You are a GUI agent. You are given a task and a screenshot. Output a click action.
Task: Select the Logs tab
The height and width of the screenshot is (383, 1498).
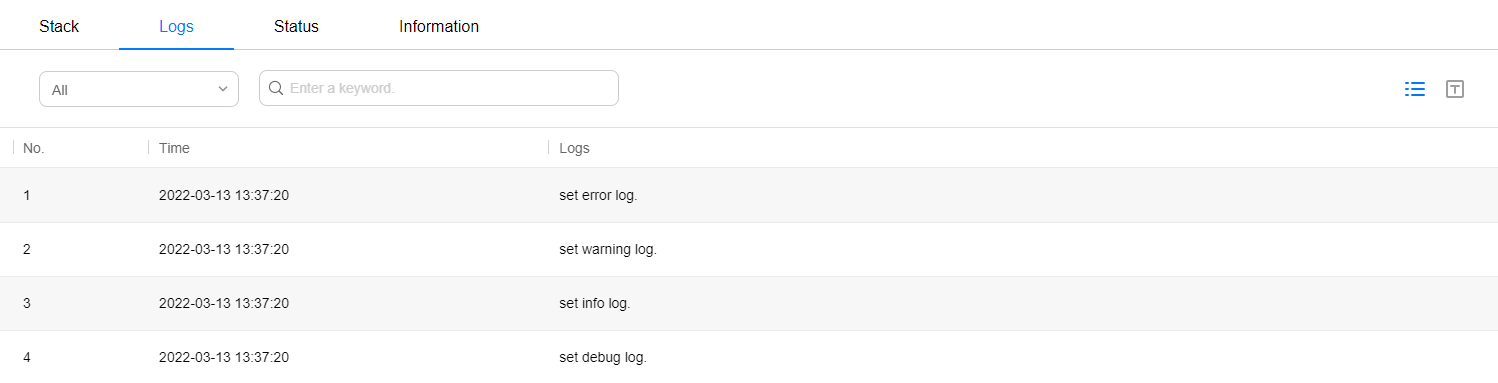click(176, 26)
